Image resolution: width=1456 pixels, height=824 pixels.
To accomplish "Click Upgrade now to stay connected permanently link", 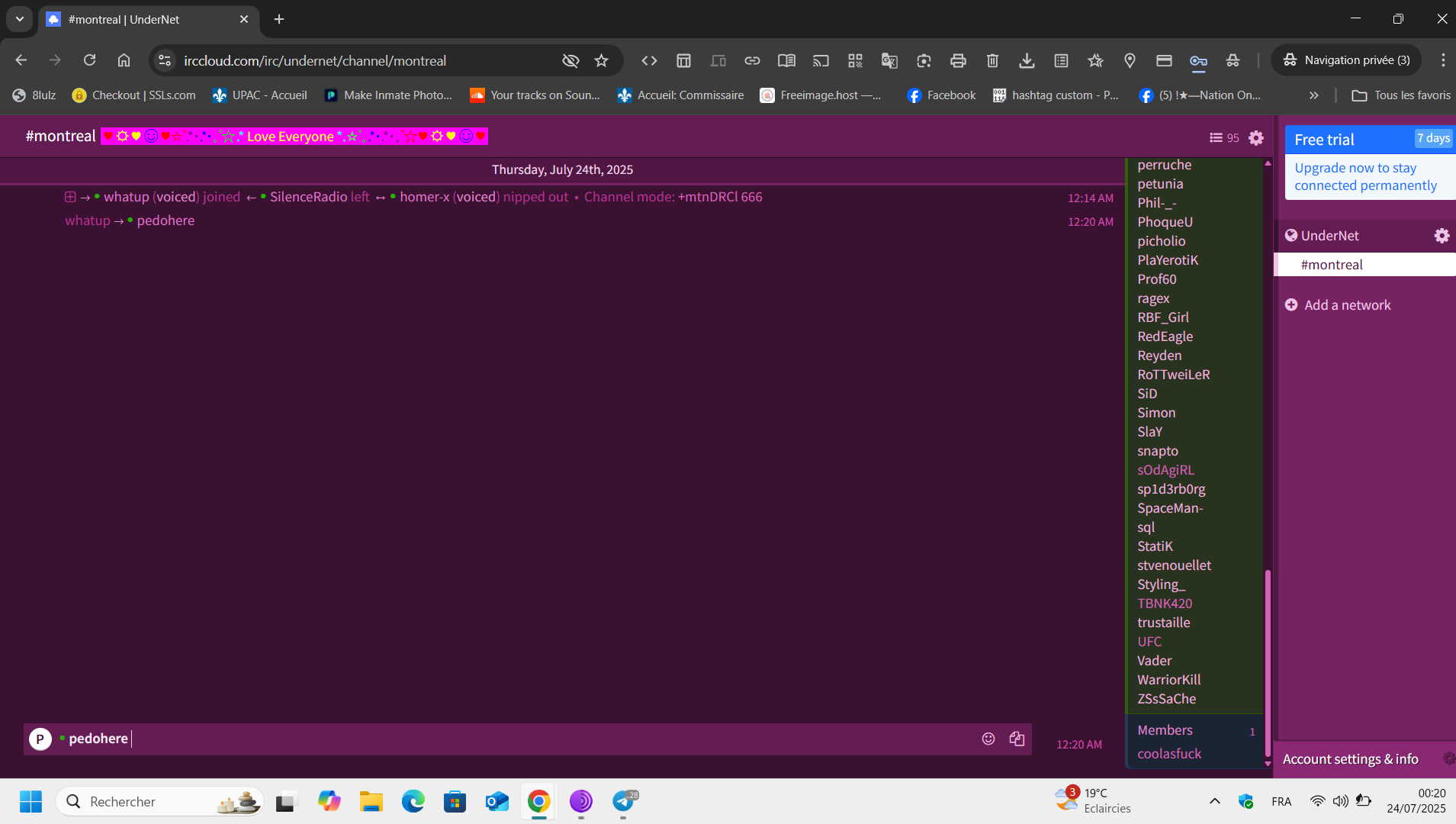I will (1365, 176).
